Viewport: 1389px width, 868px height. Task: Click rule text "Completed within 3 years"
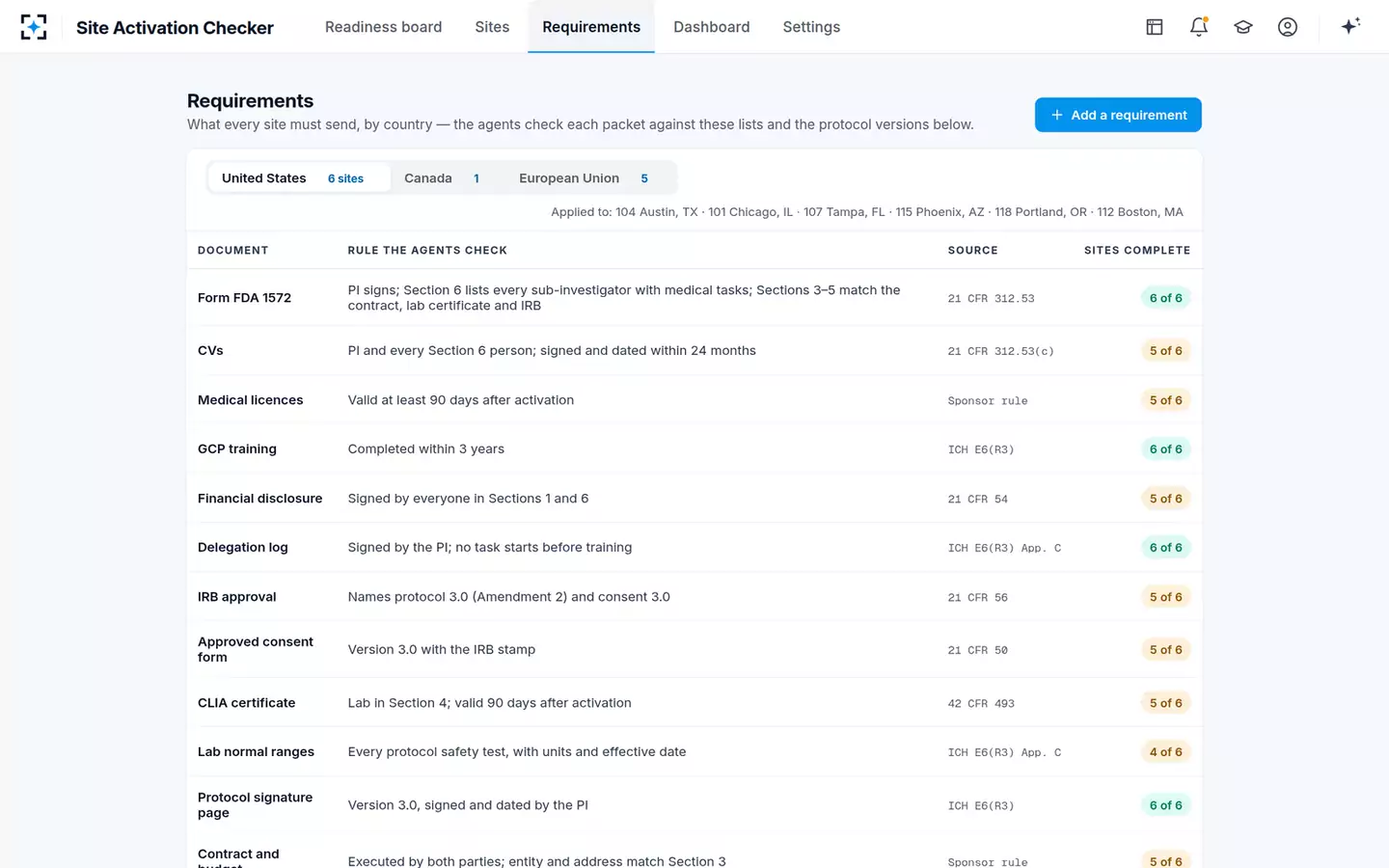pos(426,449)
